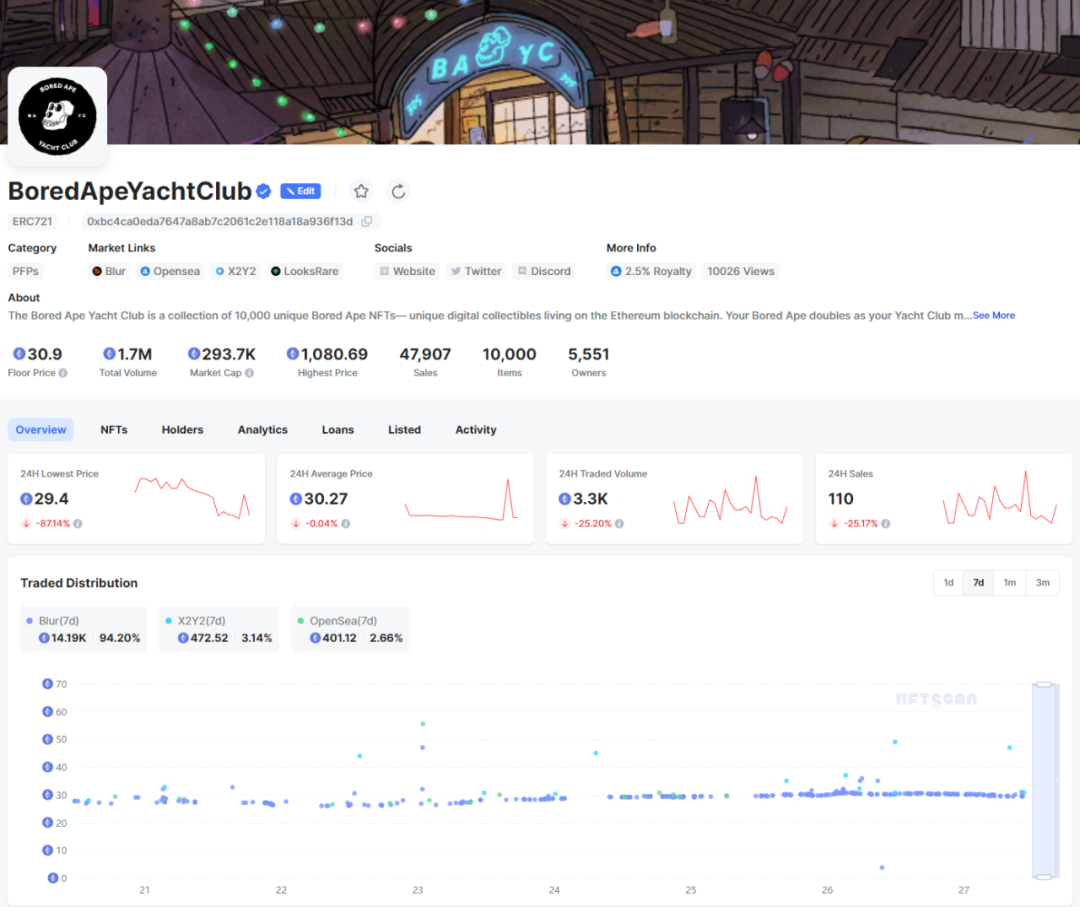Click the 2.5% Royalty badge
This screenshot has width=1080, height=907.
click(651, 271)
